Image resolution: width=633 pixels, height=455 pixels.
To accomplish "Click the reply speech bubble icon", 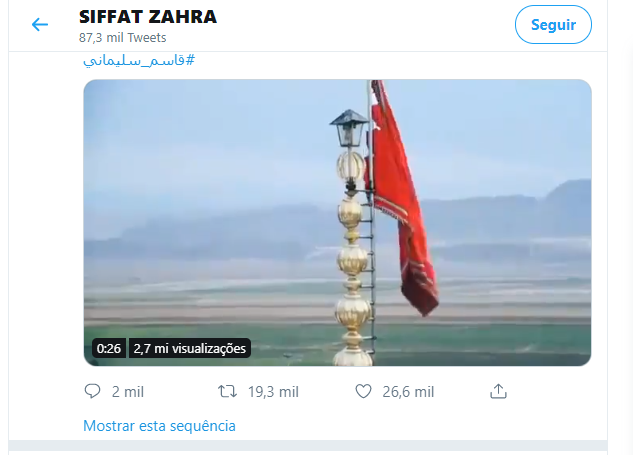I will 92,391.
